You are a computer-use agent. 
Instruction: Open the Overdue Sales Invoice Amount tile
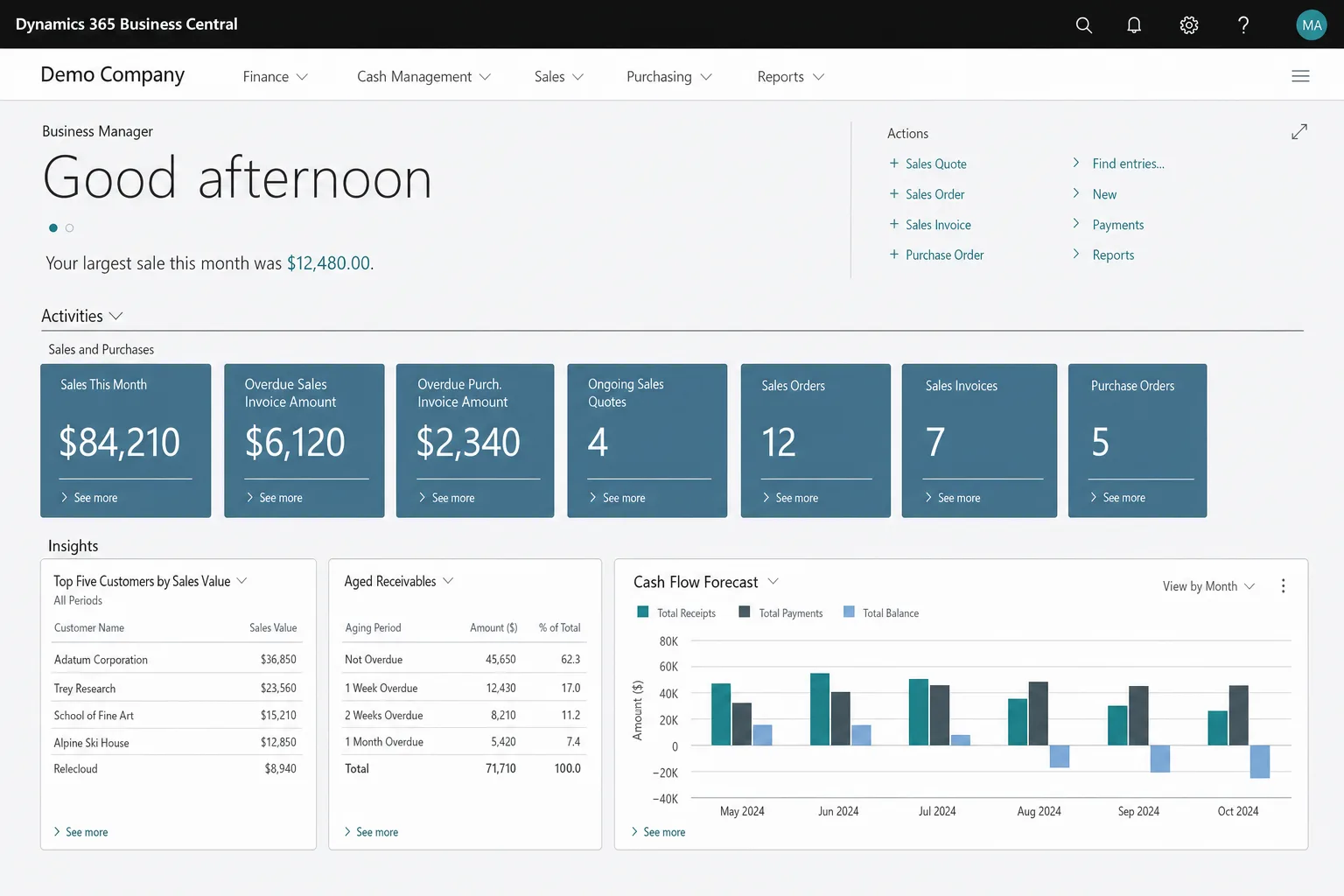point(304,440)
